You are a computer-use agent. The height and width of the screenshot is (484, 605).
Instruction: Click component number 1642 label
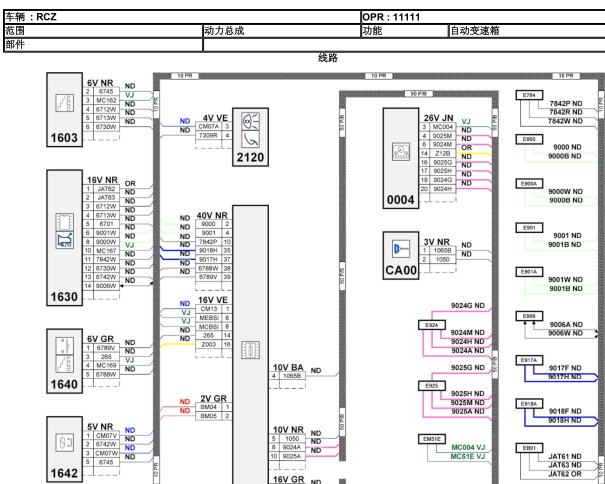[x=64, y=473]
